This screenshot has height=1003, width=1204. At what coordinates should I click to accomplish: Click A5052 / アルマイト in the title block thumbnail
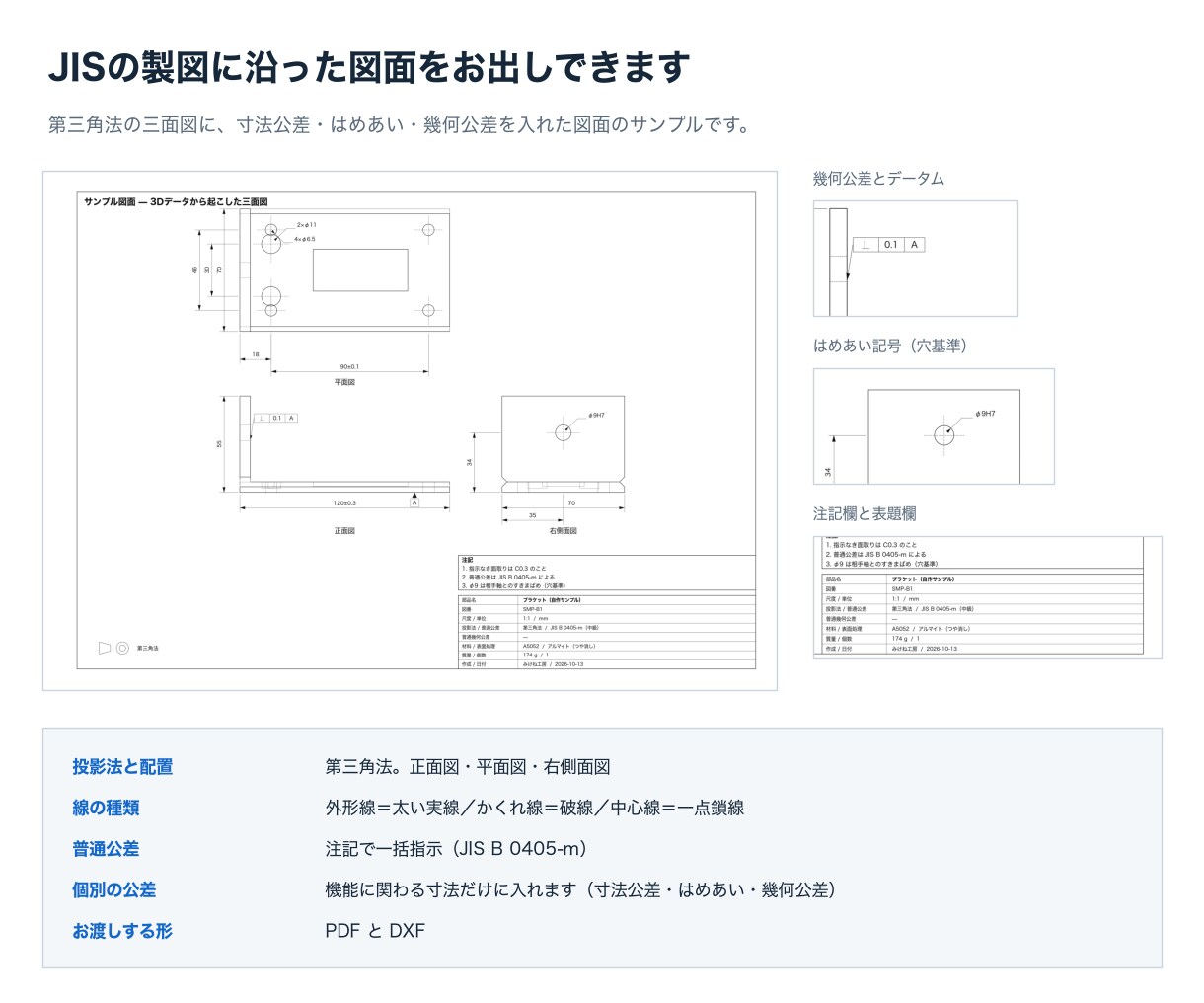(x=931, y=629)
